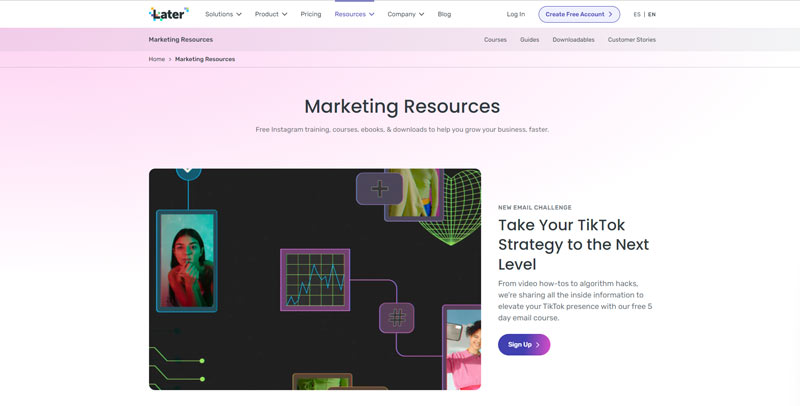Open the Company dropdown menu
This screenshot has height=406, width=800.
(x=405, y=14)
